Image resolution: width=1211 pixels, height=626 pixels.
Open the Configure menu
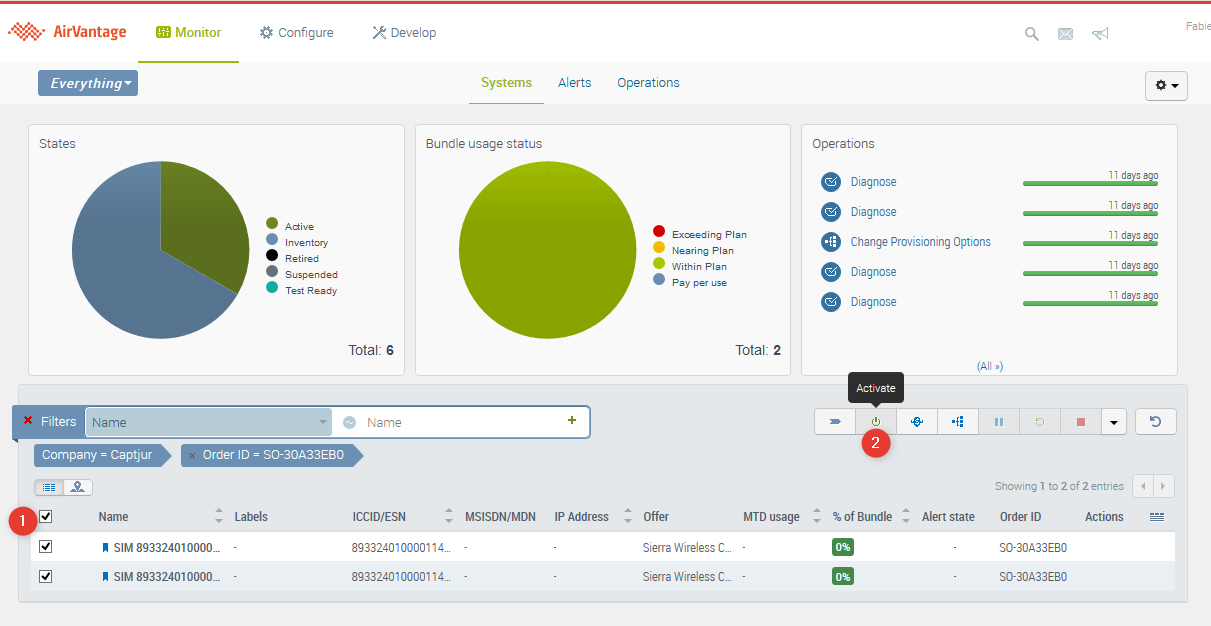pos(297,33)
